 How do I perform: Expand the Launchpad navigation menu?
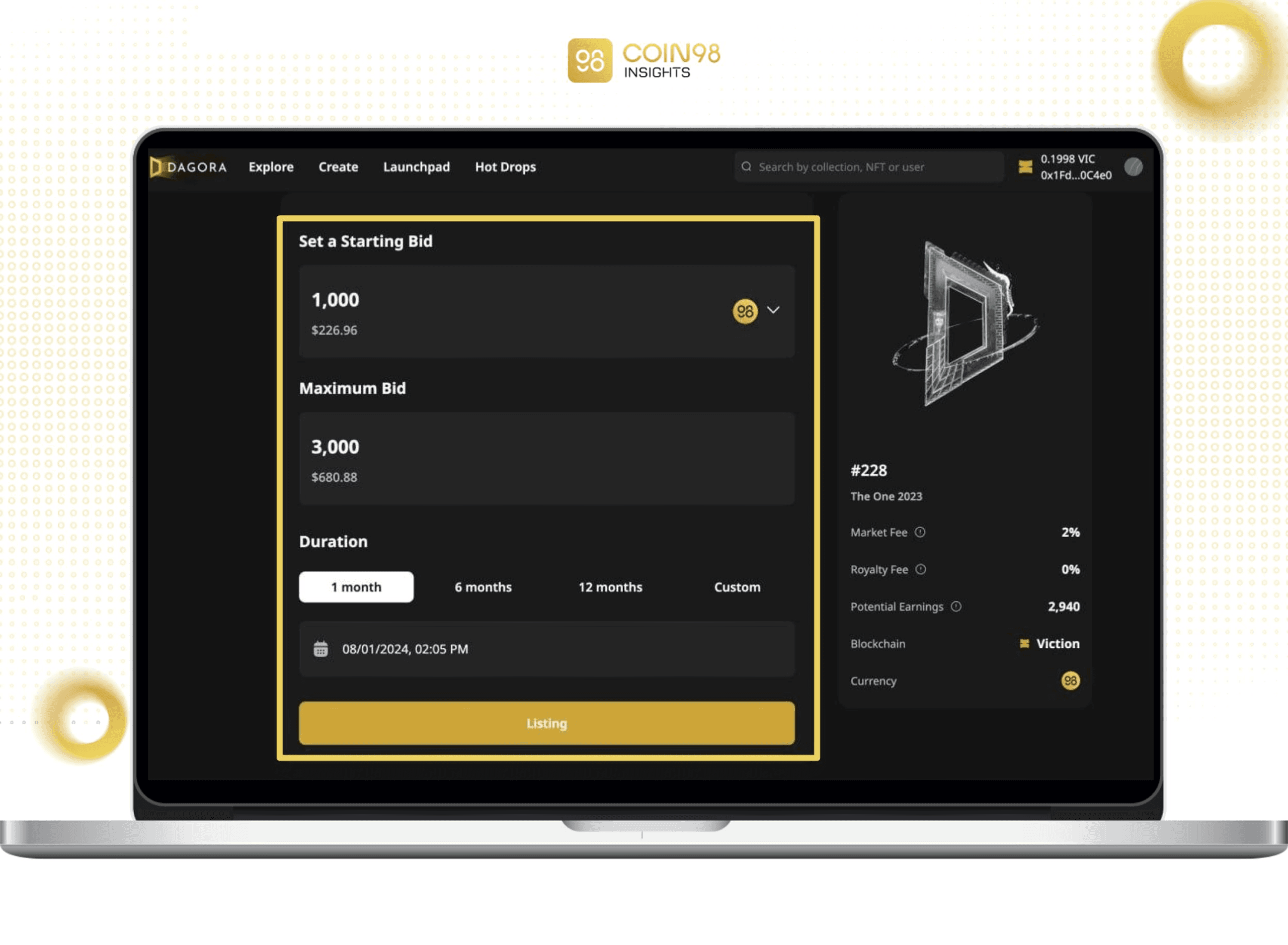(415, 167)
